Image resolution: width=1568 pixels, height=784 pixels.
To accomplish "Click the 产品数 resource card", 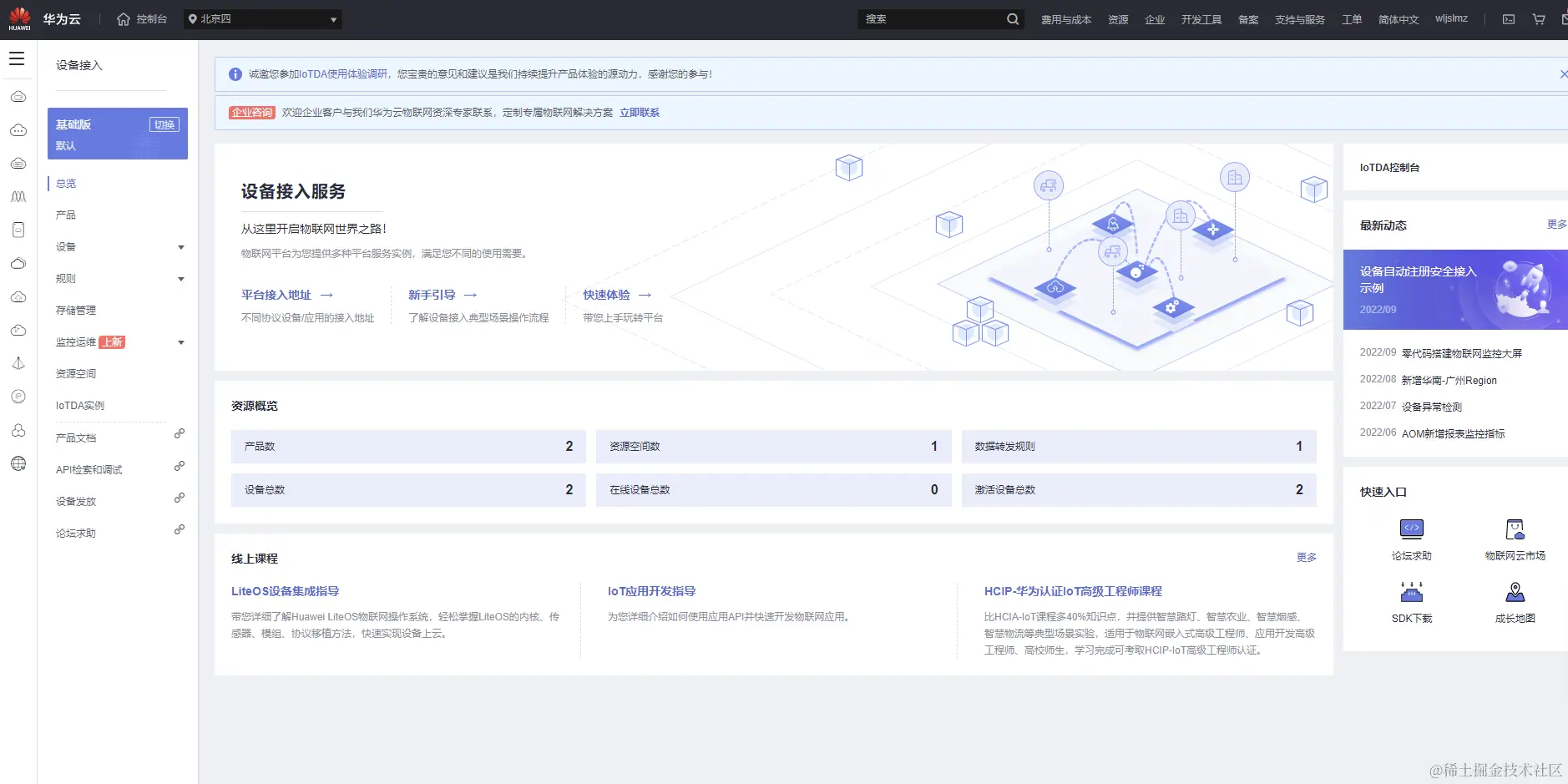I will click(x=408, y=447).
